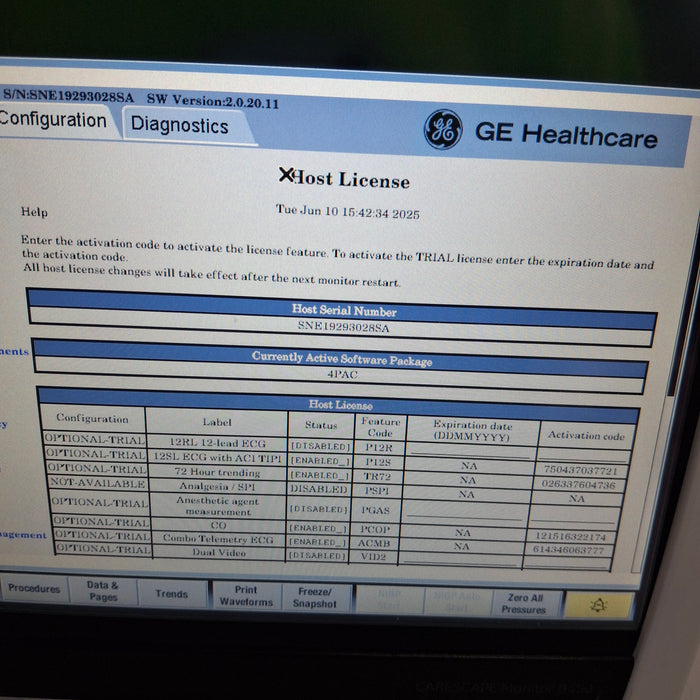This screenshot has height=700, width=700.
Task: Switch to the Configuration tab
Action: click(53, 121)
